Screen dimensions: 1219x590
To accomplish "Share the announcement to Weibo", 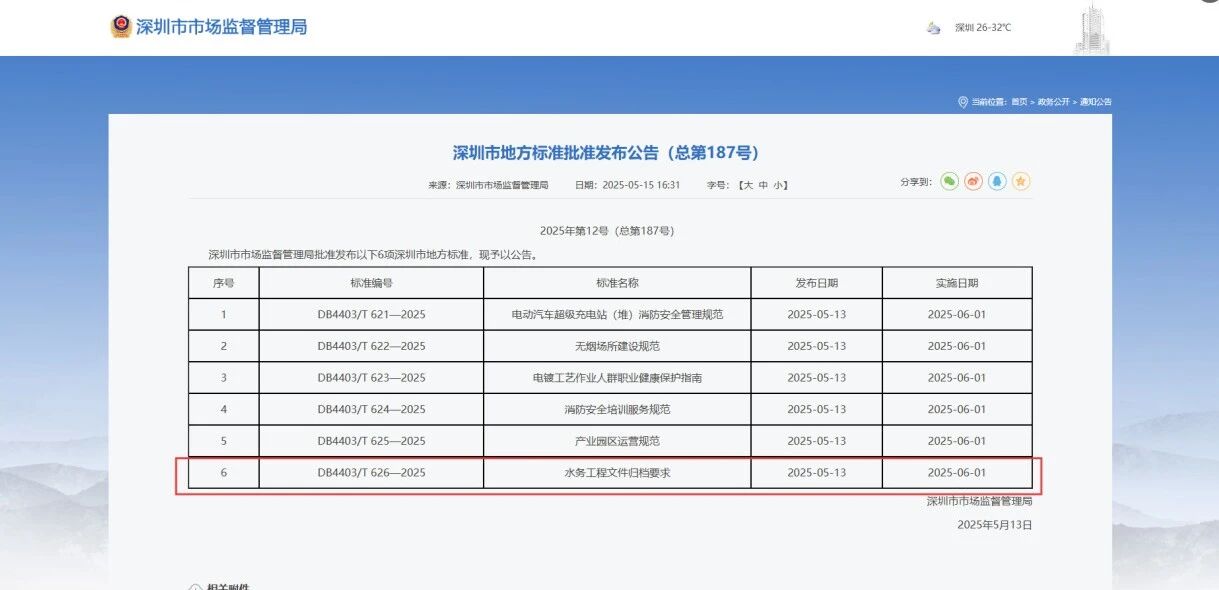I will [x=973, y=181].
